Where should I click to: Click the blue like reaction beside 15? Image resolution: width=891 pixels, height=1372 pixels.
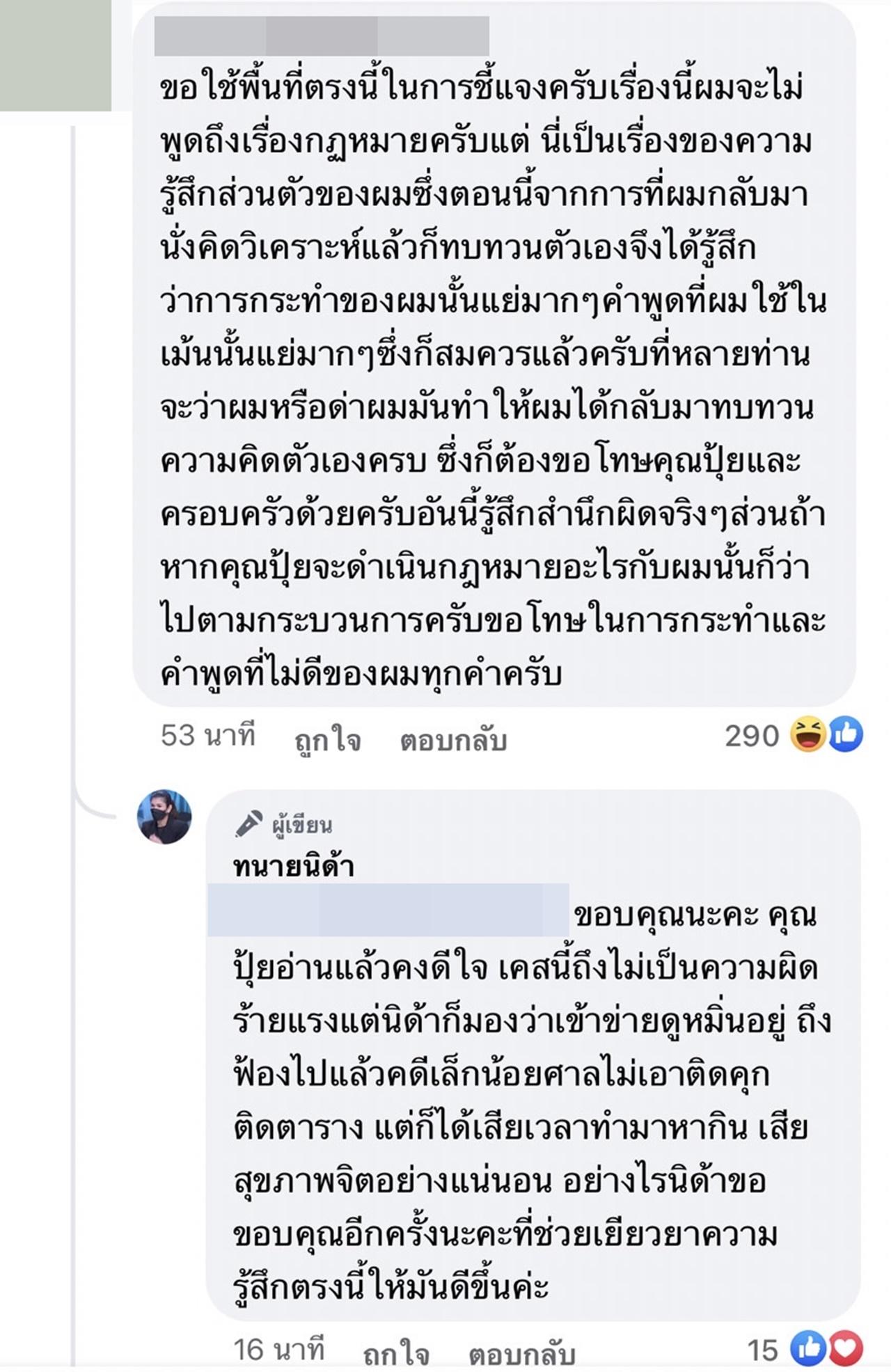pos(808,1349)
